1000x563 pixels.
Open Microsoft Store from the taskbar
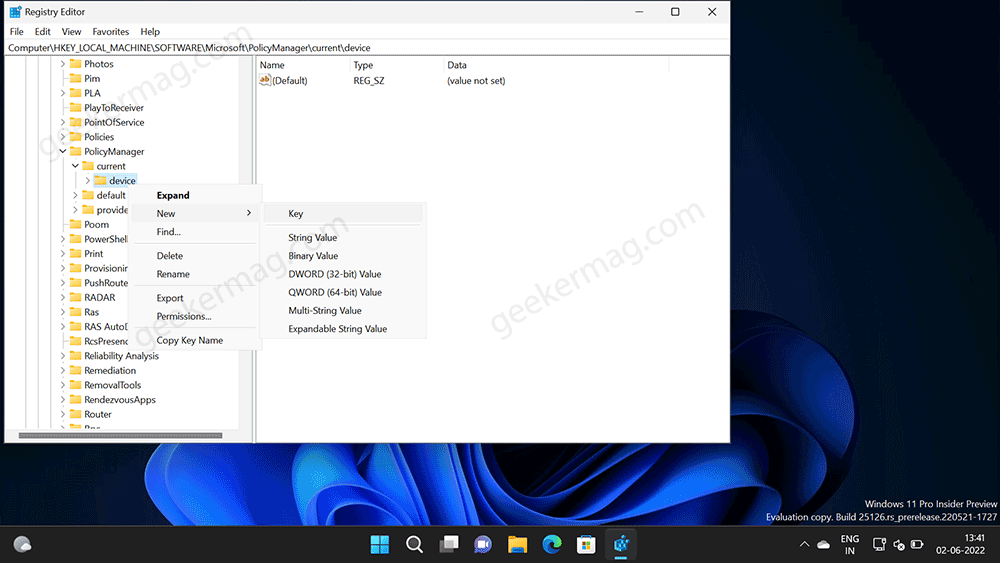(x=586, y=545)
